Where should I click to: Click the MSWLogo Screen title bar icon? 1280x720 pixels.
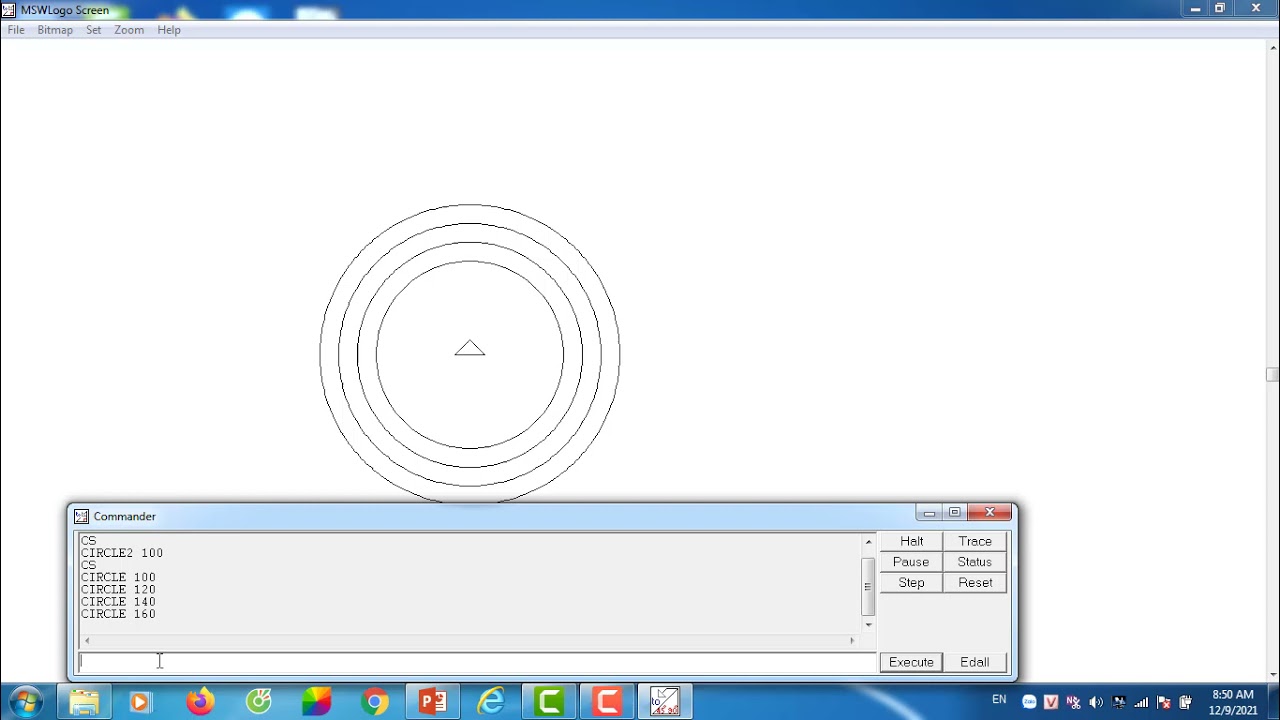(9, 10)
